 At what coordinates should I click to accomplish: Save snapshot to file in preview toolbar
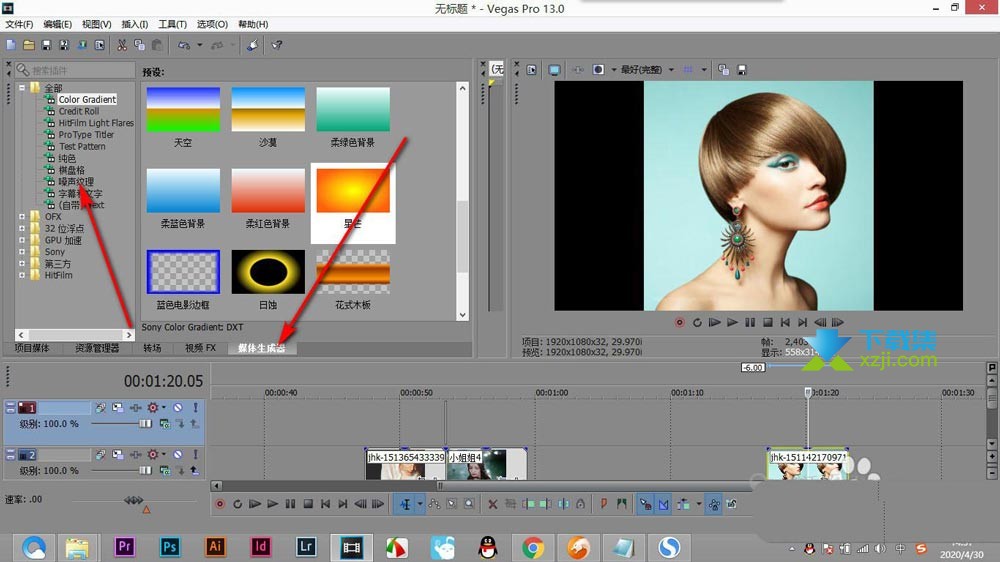(x=741, y=70)
